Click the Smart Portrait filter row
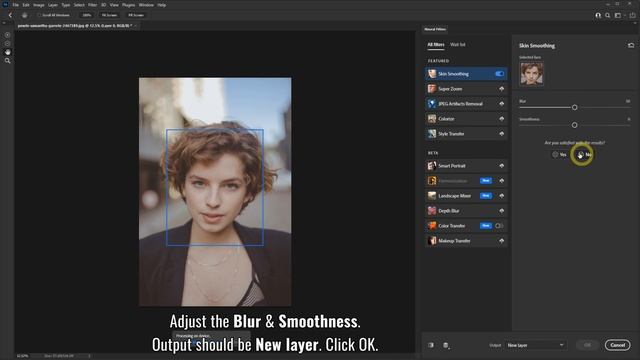 click(466, 166)
